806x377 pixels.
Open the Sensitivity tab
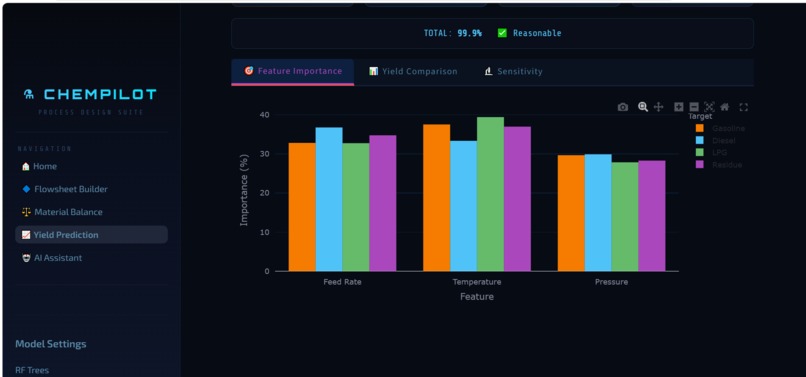513,71
